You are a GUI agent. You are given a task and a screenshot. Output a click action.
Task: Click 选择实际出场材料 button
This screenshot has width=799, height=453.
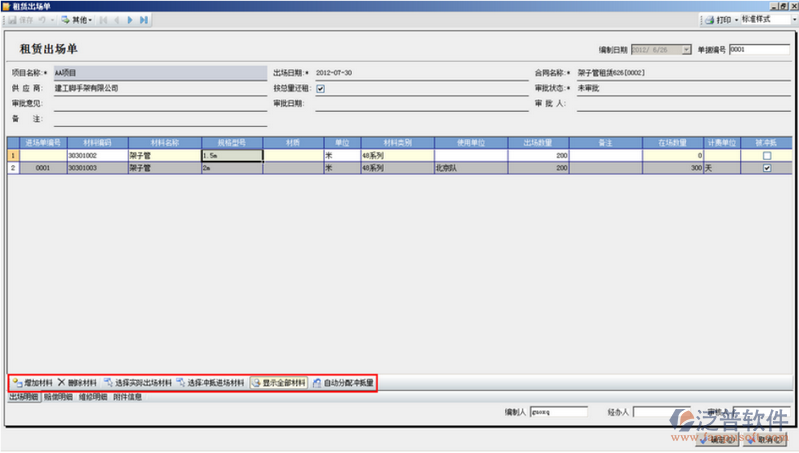coord(138,383)
